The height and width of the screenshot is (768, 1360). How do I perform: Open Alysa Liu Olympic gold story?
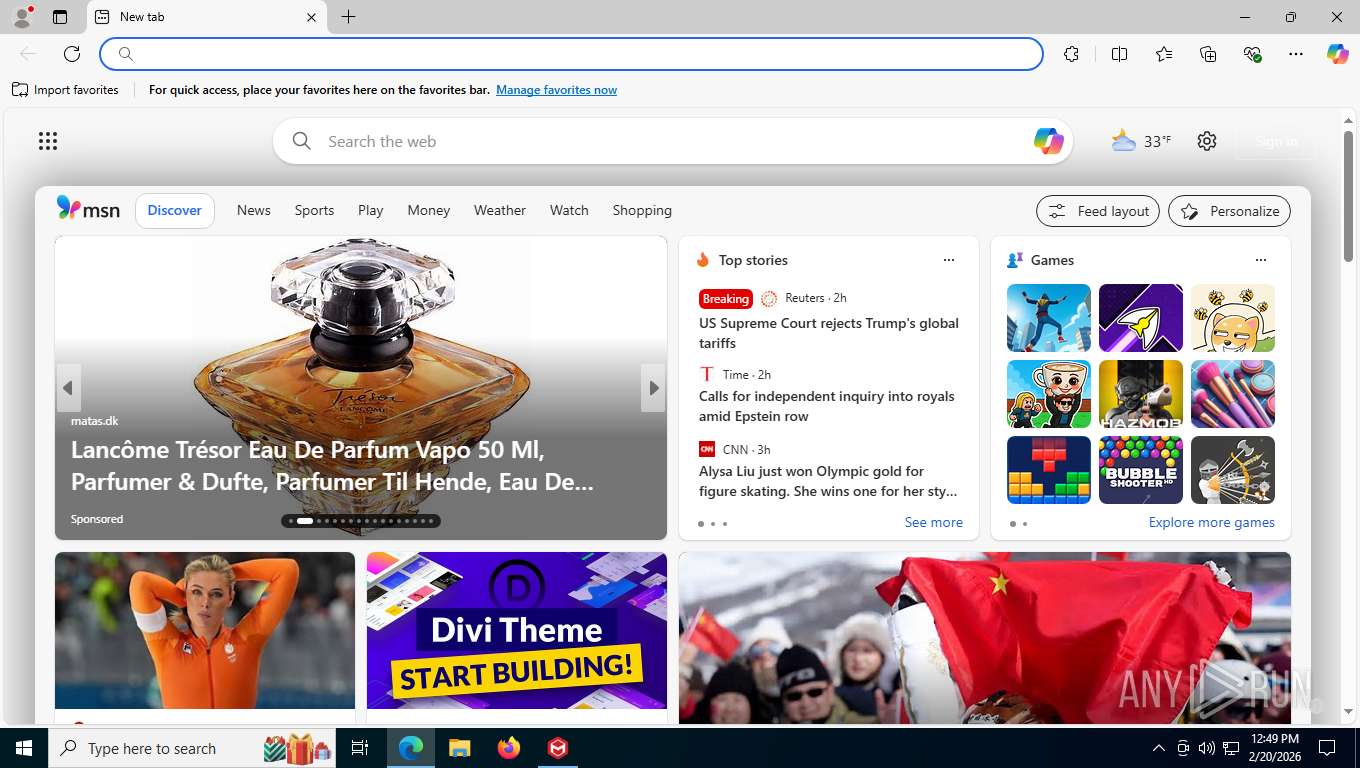click(828, 481)
